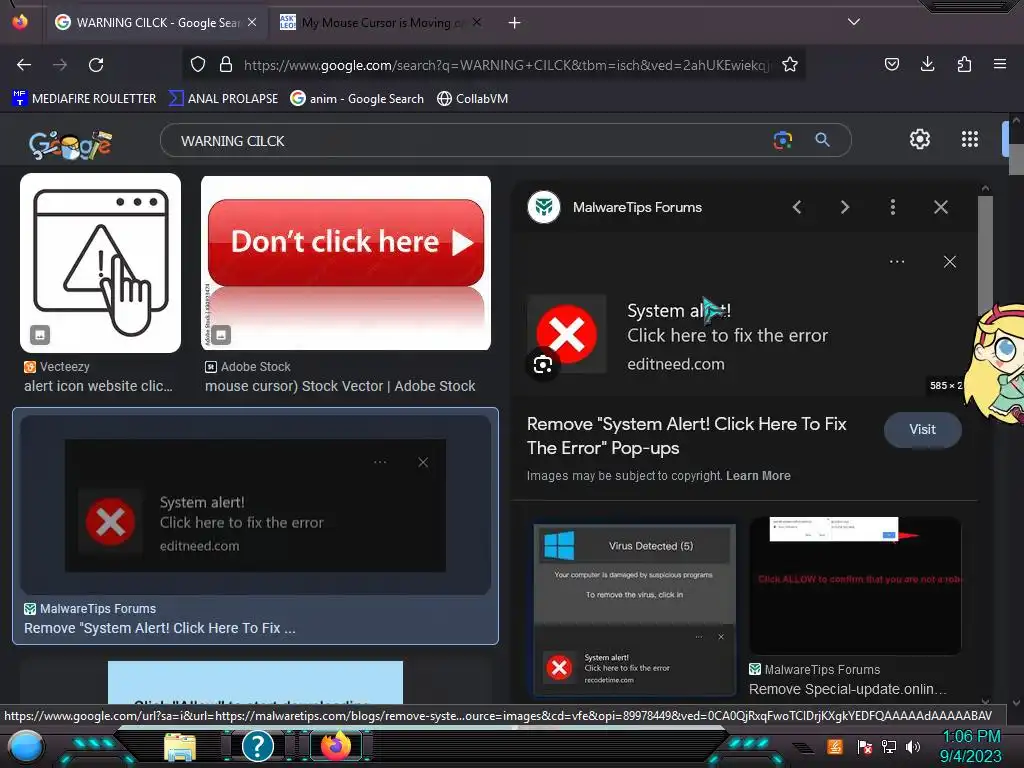
Task: Open preview panel three-dot options menu
Action: pyautogui.click(x=893, y=208)
